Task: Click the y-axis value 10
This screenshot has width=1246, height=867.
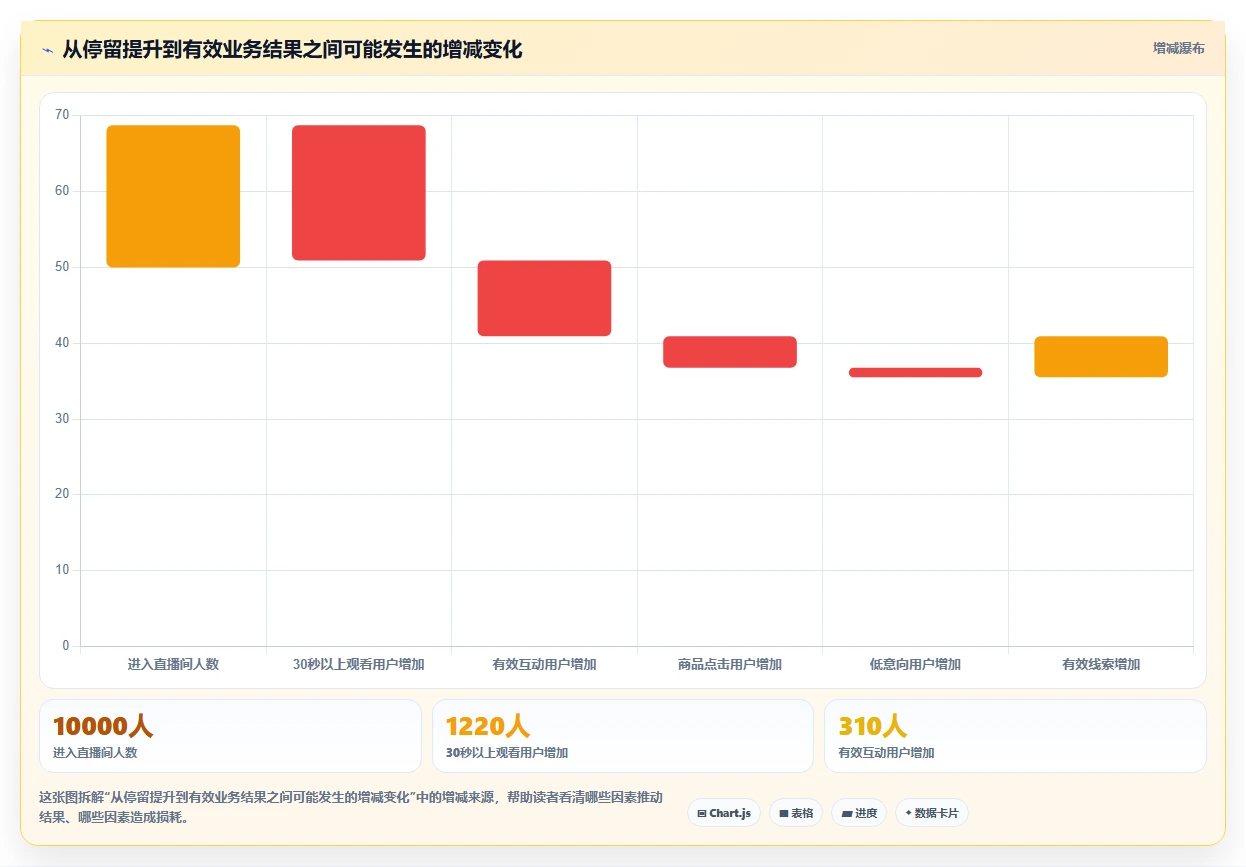Action: (x=62, y=570)
